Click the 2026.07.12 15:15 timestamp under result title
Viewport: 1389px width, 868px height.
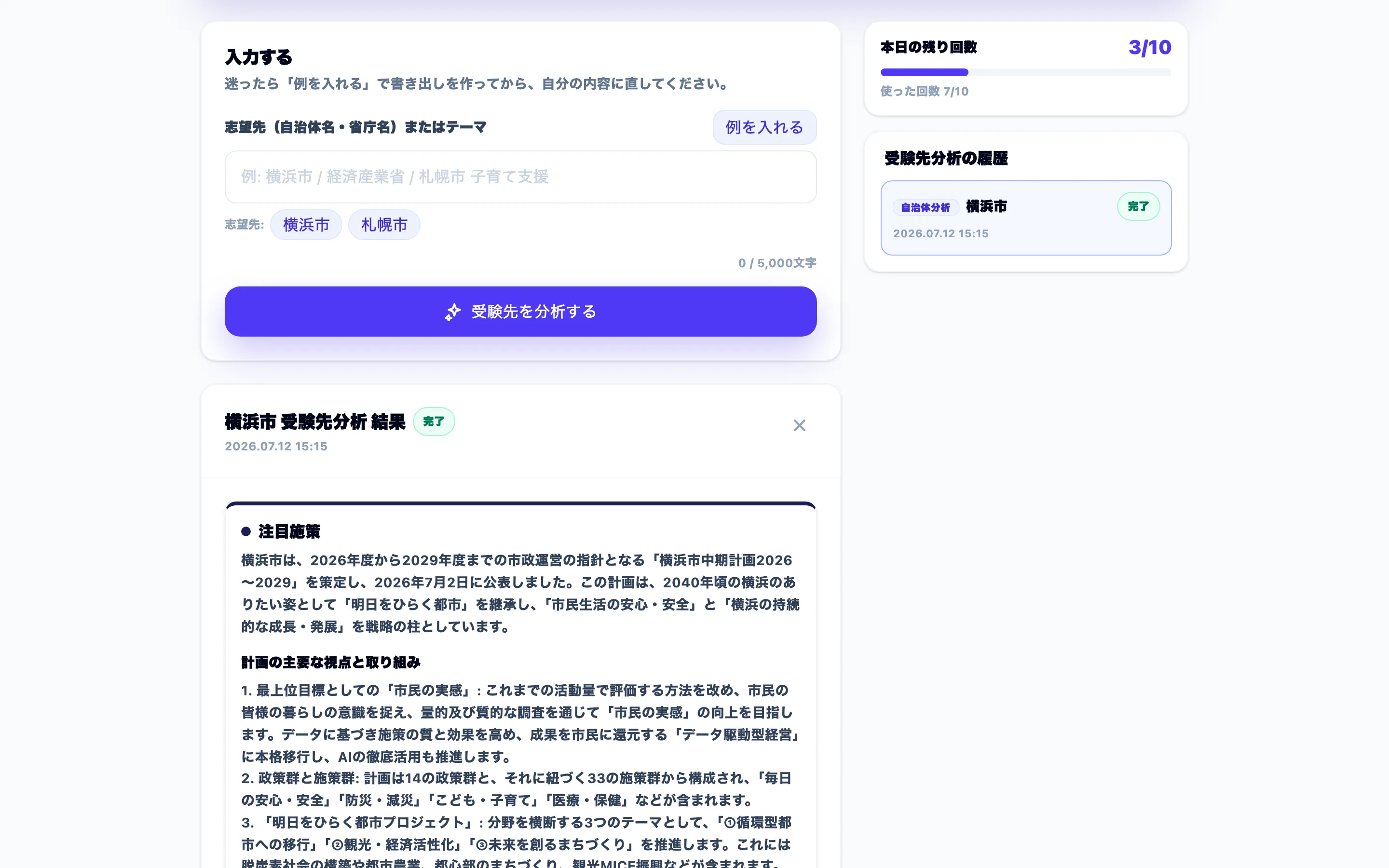(x=276, y=446)
